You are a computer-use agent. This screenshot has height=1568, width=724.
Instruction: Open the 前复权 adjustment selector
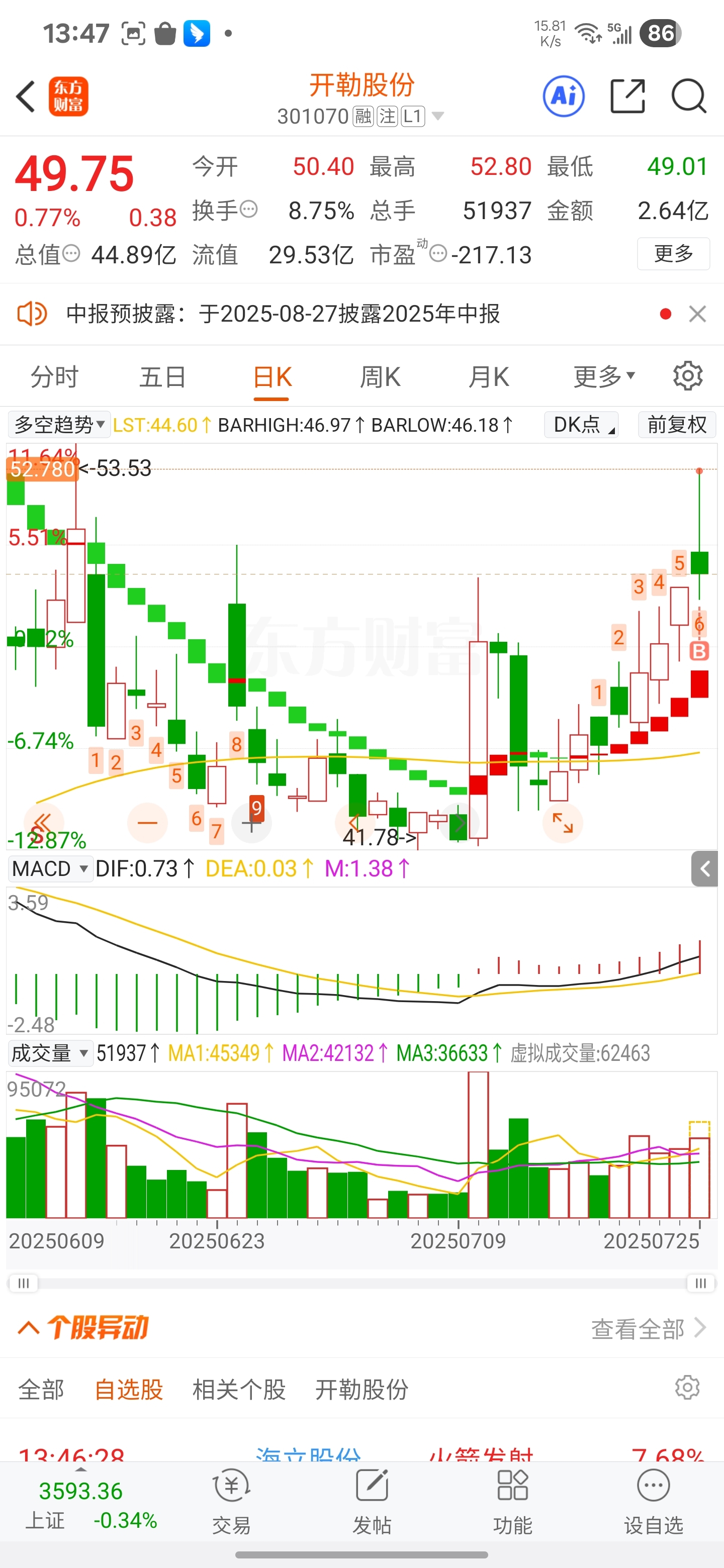pos(677,424)
